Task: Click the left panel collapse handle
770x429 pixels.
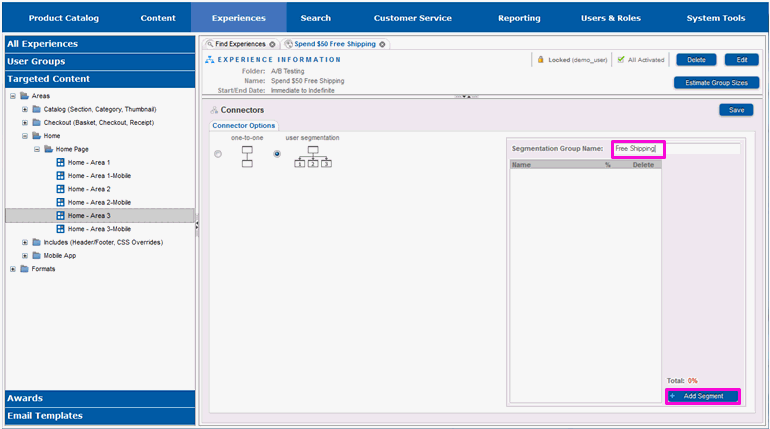Action: coord(197,225)
